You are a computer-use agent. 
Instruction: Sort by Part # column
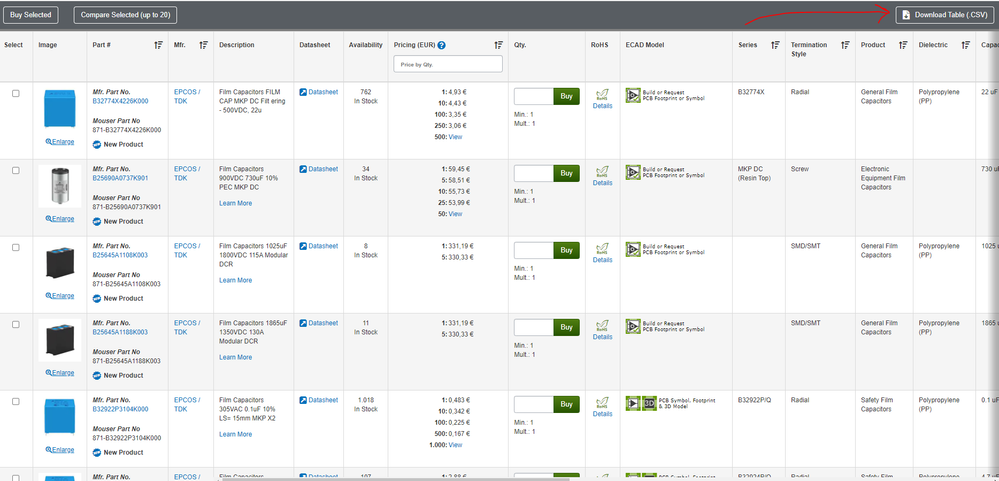point(159,45)
